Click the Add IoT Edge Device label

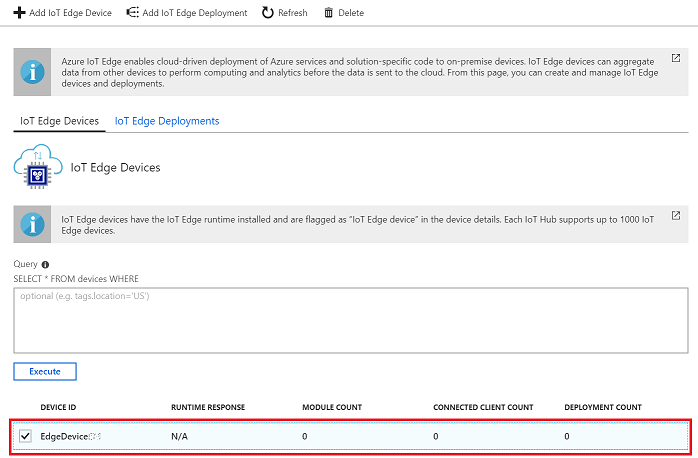(70, 13)
